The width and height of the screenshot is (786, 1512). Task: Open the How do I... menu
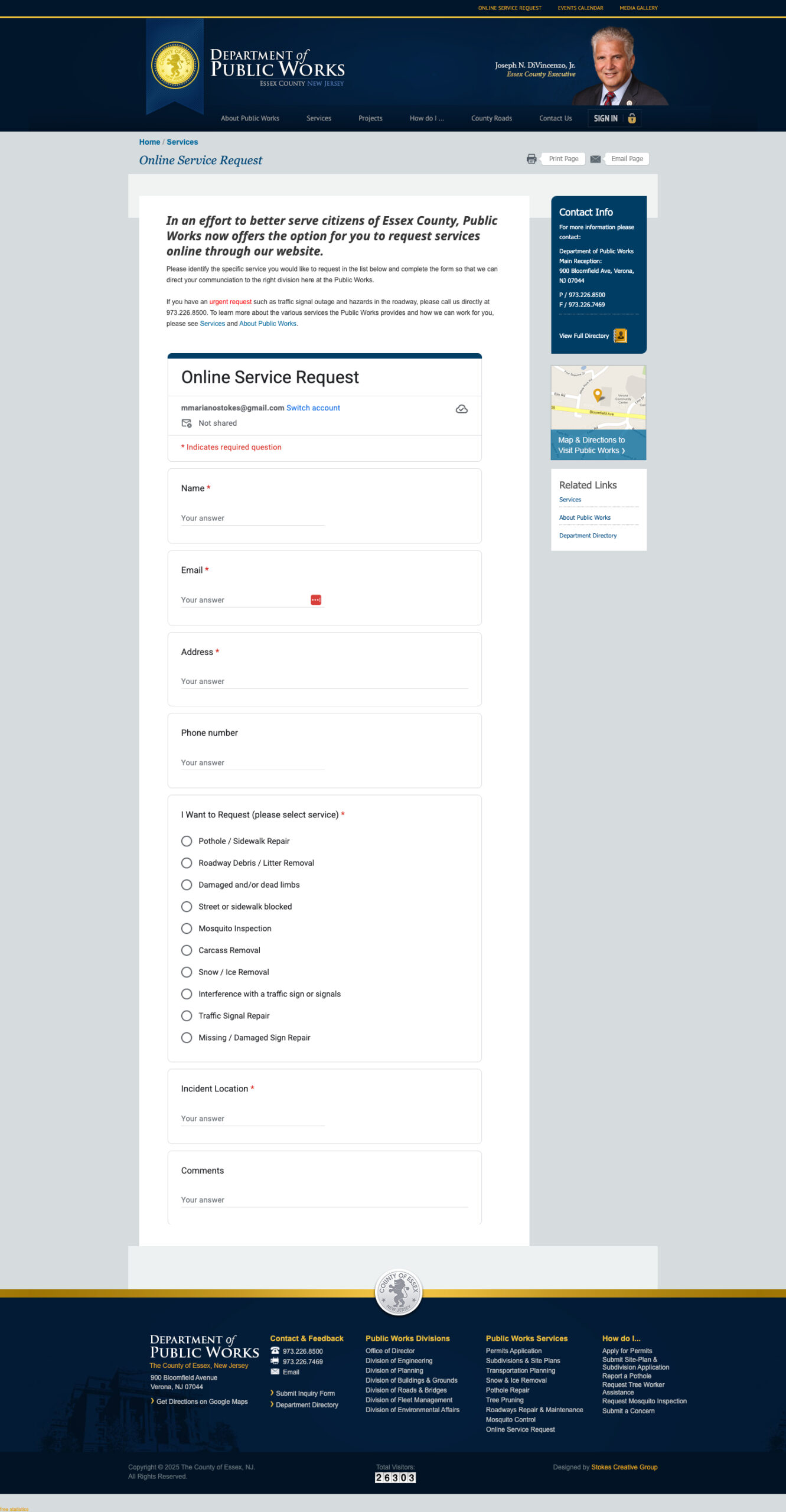point(426,118)
